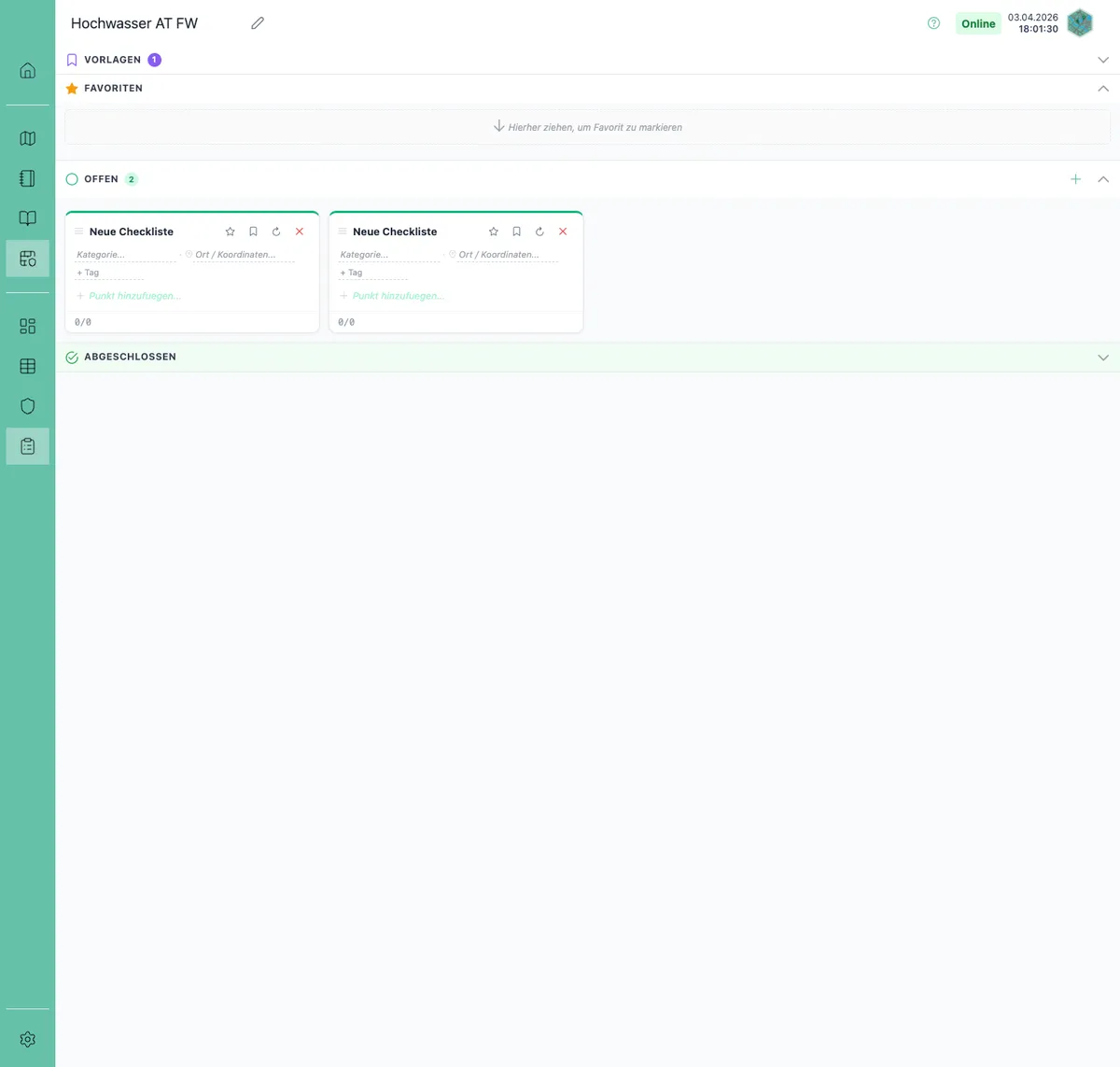
Task: Delete the first Neue Checkliste with red X
Action: click(300, 232)
